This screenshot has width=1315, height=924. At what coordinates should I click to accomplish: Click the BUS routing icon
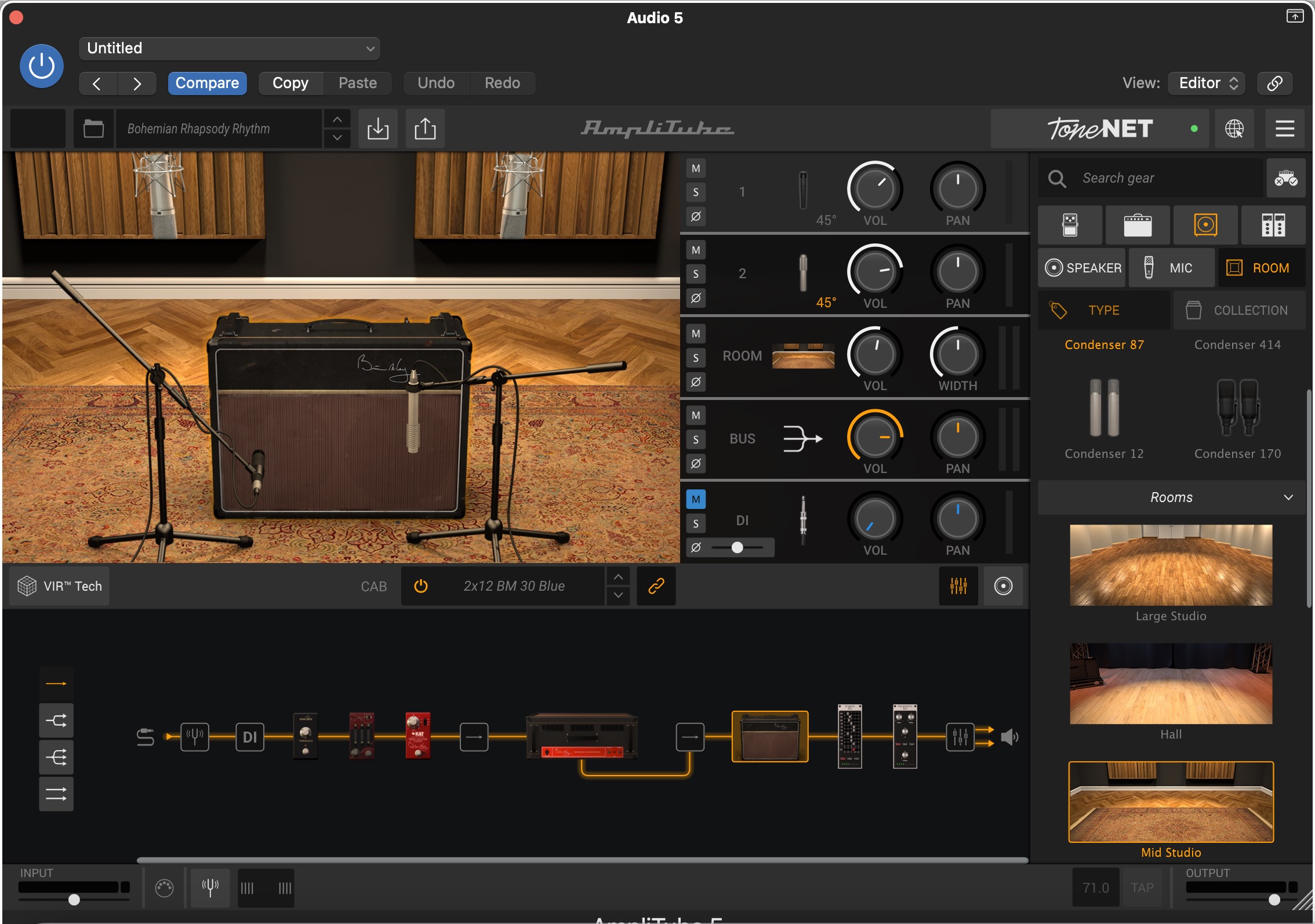coord(803,438)
